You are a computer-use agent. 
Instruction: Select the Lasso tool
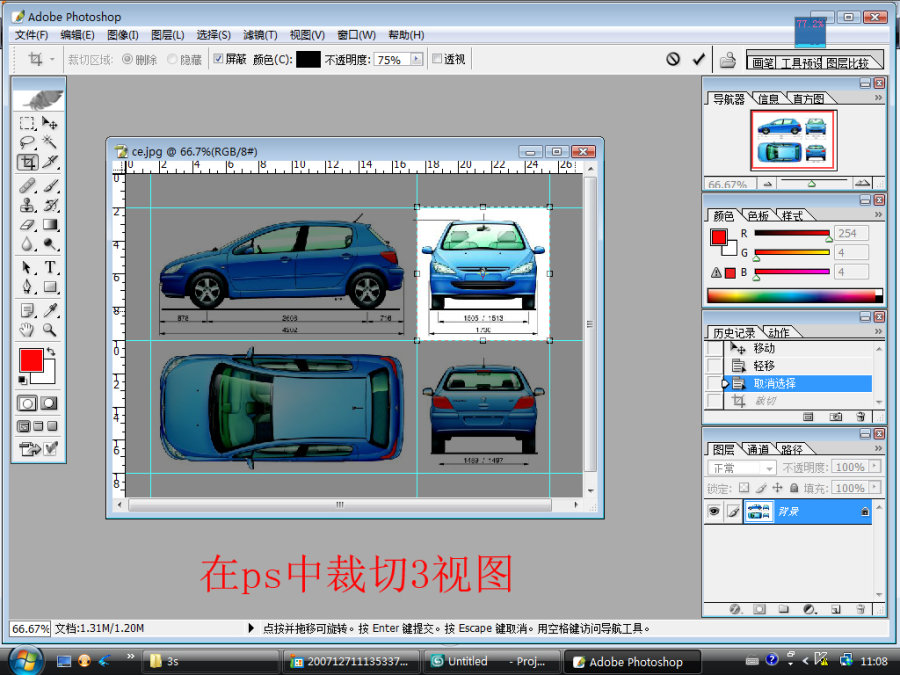pos(26,142)
